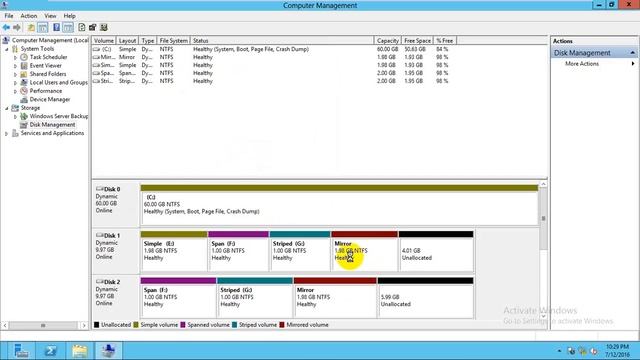
Task: Select the Disk Management icon in tree
Action: pyautogui.click(x=24, y=125)
